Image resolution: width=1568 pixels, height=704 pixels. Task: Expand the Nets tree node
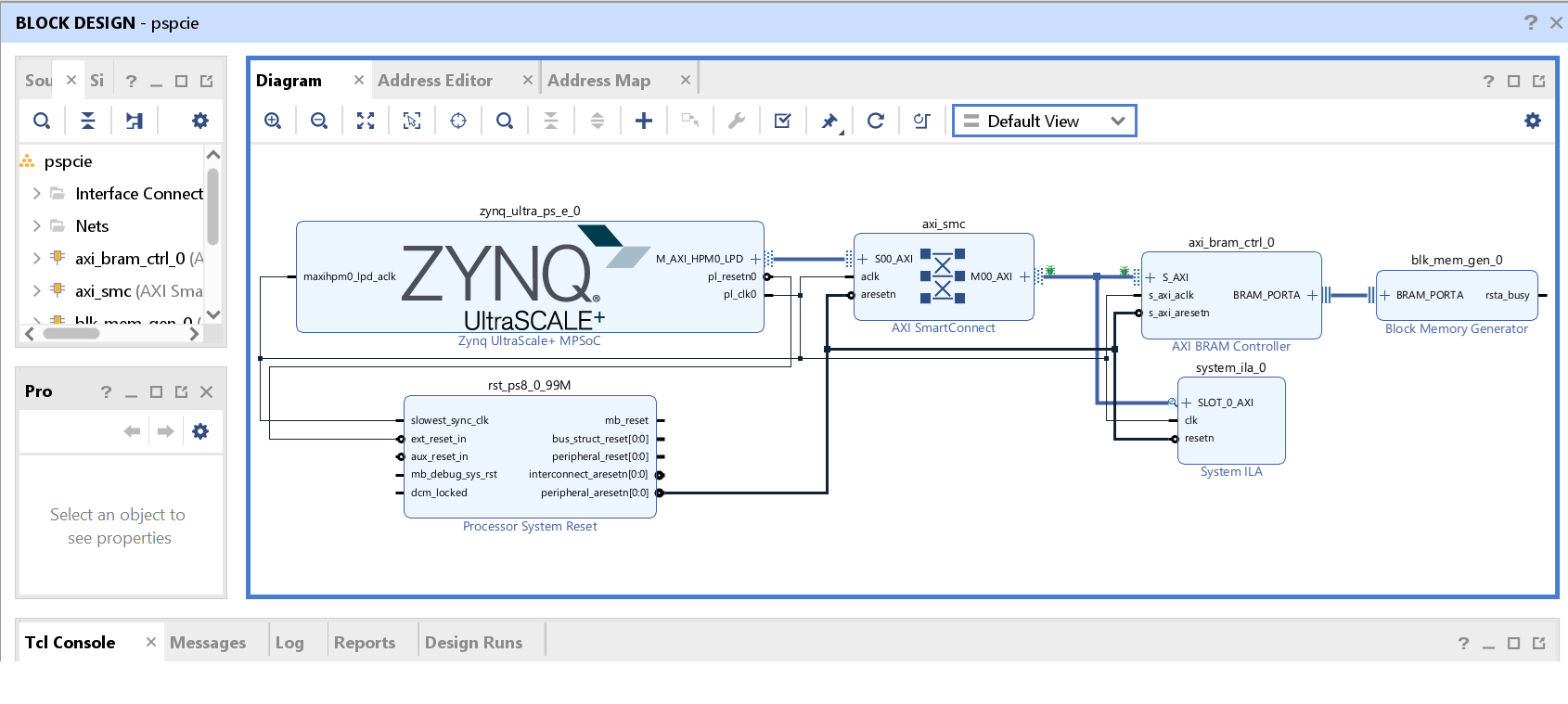tap(36, 226)
